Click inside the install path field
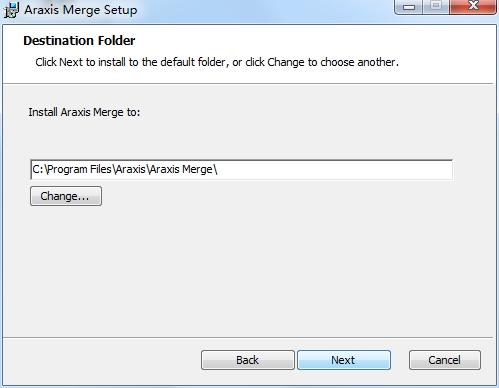Viewport: 499px width, 388px height. point(241,170)
